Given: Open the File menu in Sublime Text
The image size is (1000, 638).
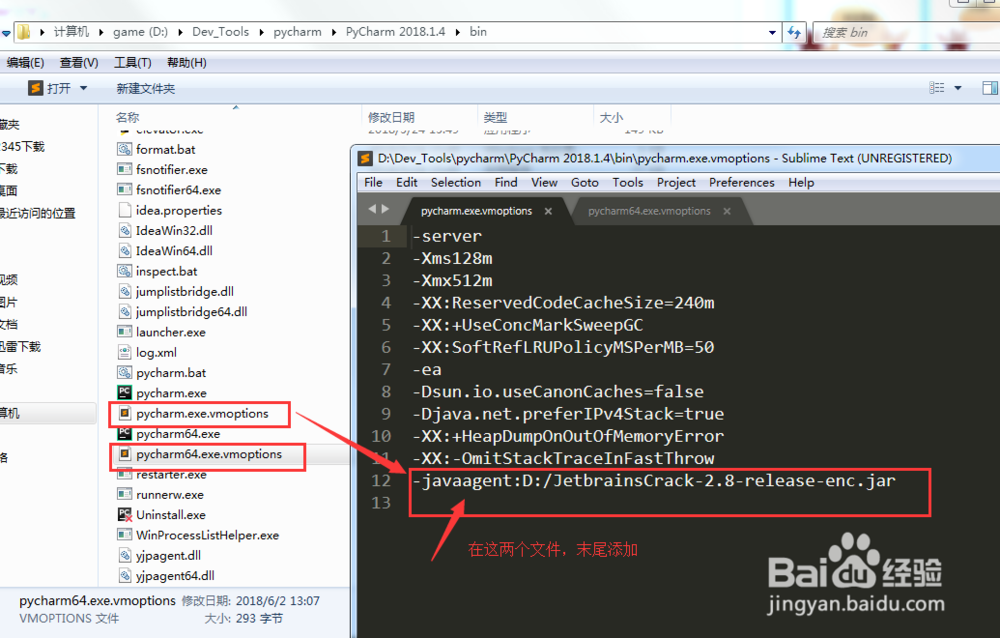Looking at the screenshot, I should click(373, 182).
